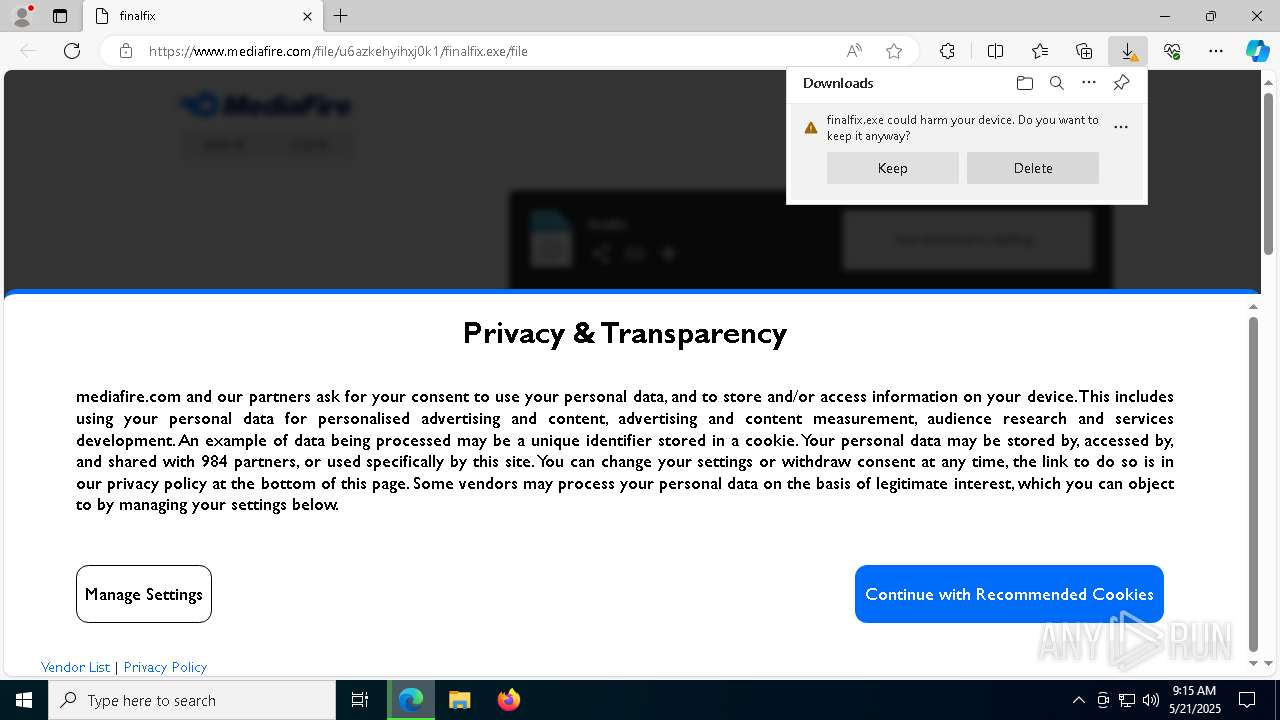
Task: Open the Edge profile icon
Action: point(22,16)
